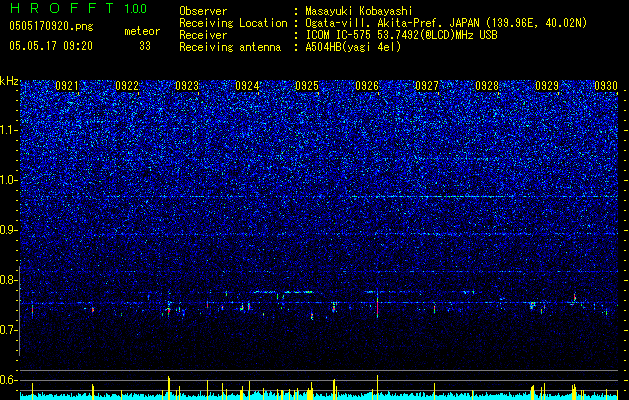Click the meteor count value 33
The height and width of the screenshot is (400, 629).
tap(145, 46)
